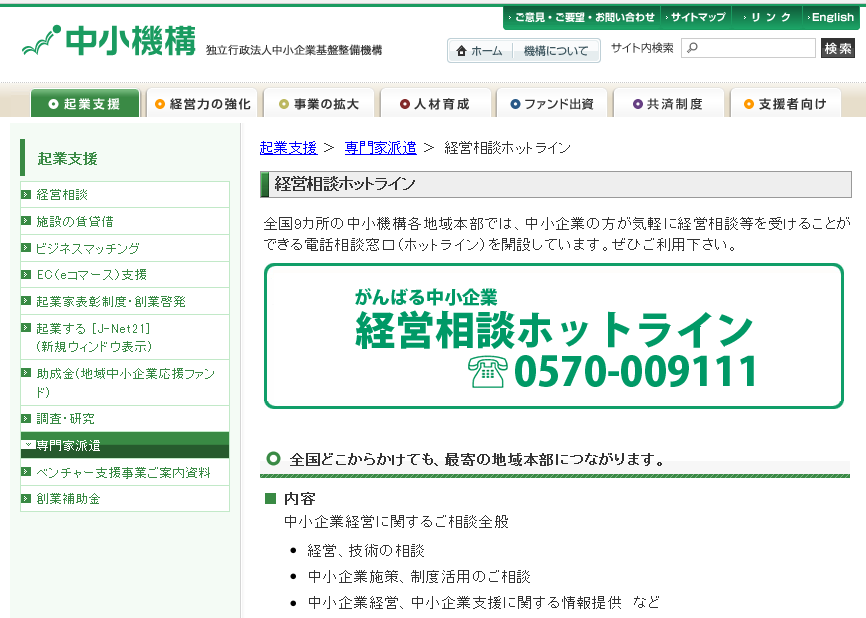The width and height of the screenshot is (866, 618).
Task: Click the 中小機構 logo in the header
Action: [110, 42]
